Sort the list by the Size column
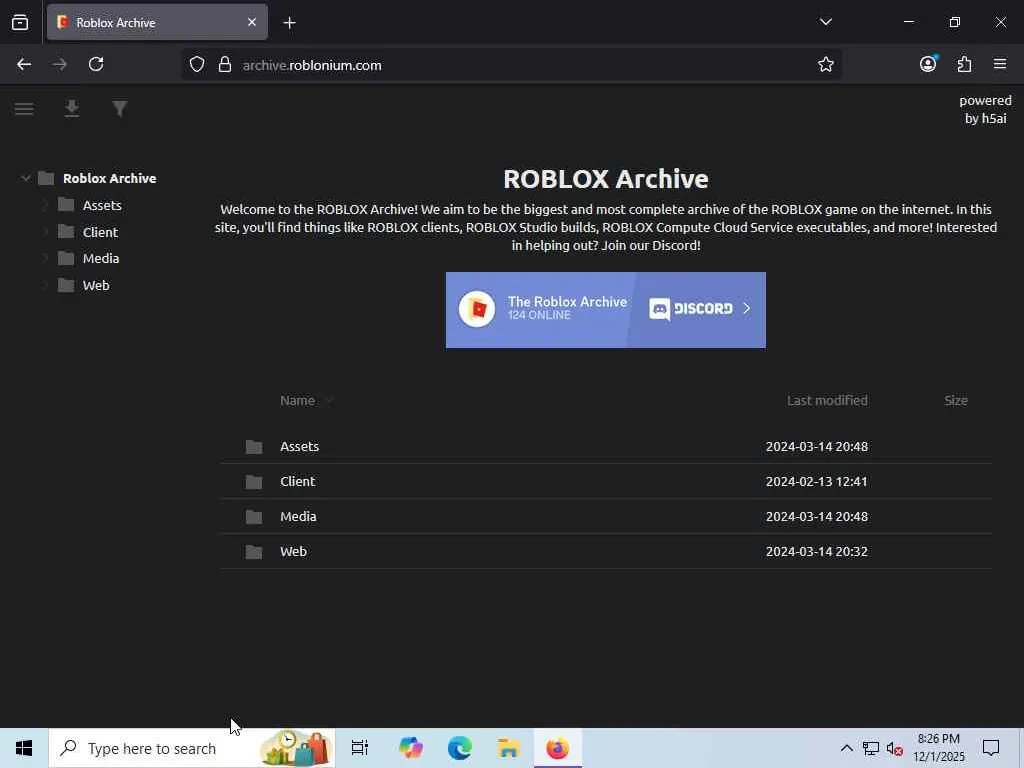The image size is (1024, 768). click(956, 400)
